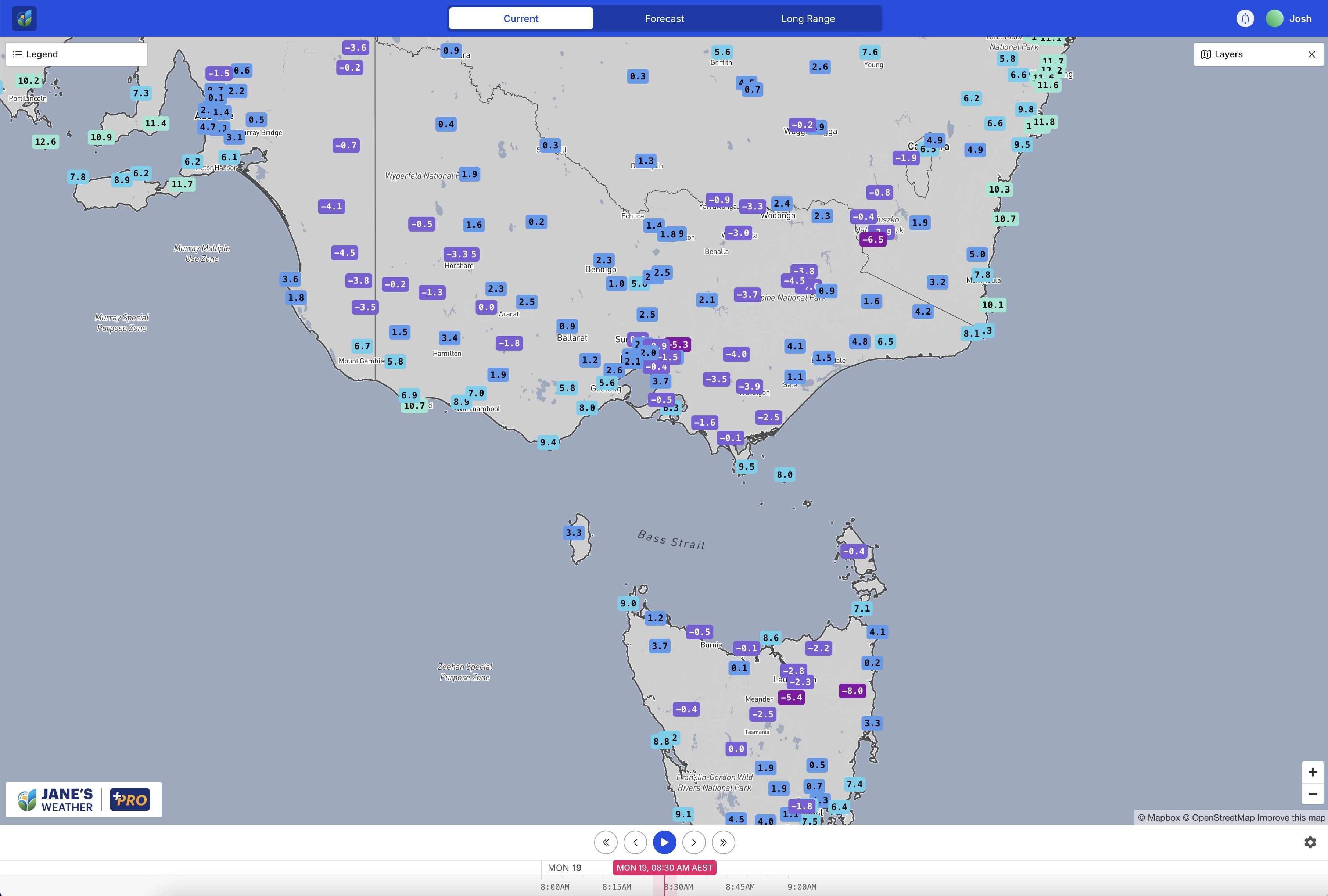The width and height of the screenshot is (1328, 896).
Task: Click the Benalla town label
Action: tap(717, 251)
